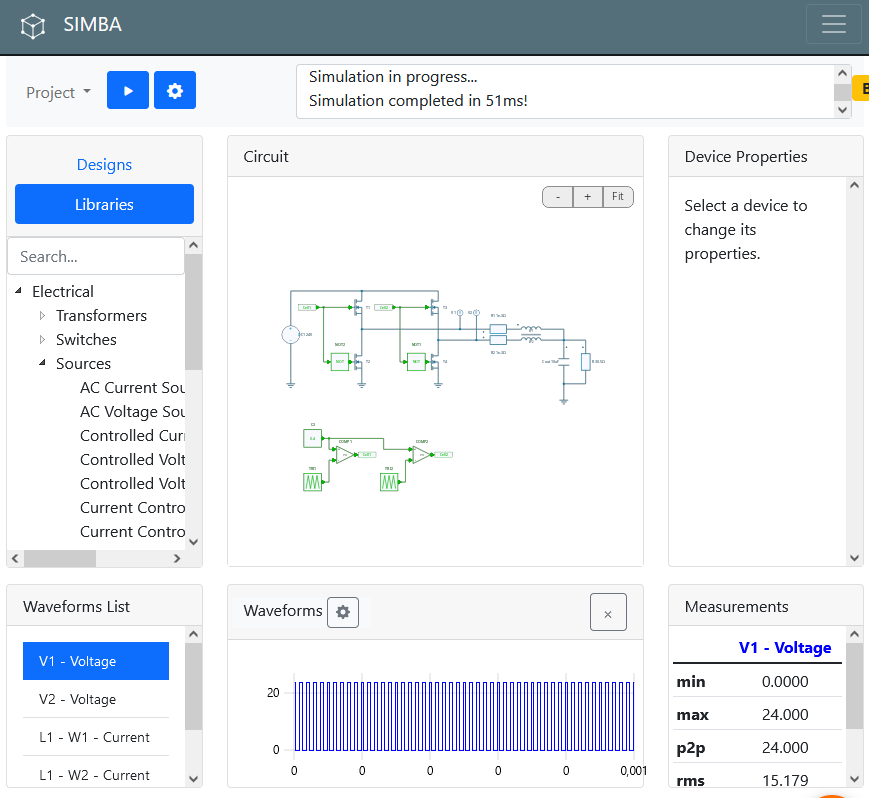The image size is (869, 798).
Task: Select the DC voltage source in circuit
Action: (x=290, y=335)
